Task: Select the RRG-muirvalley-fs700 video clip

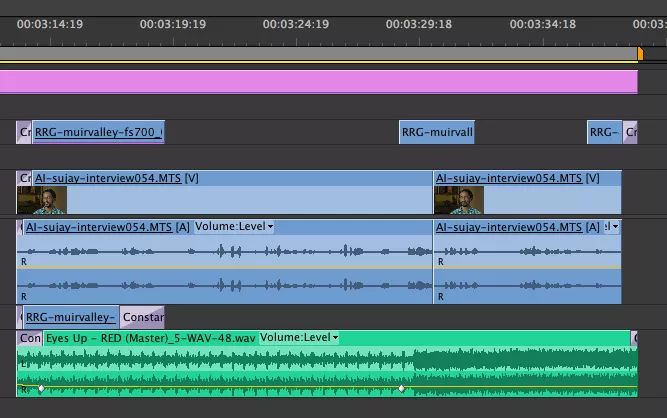Action: 98,132
